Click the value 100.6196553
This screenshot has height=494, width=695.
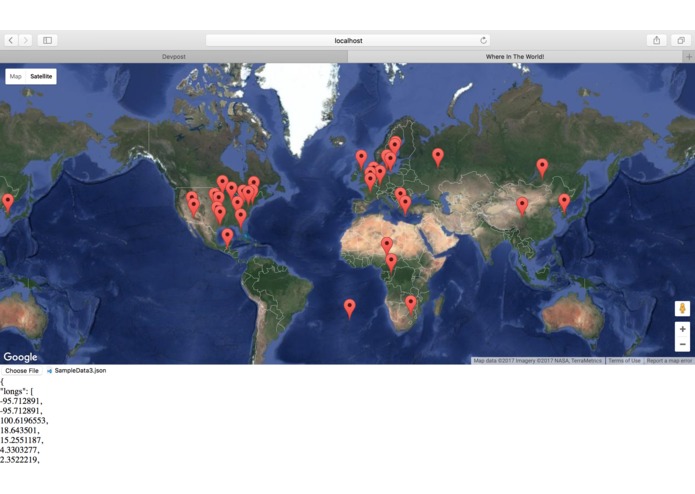(24, 420)
